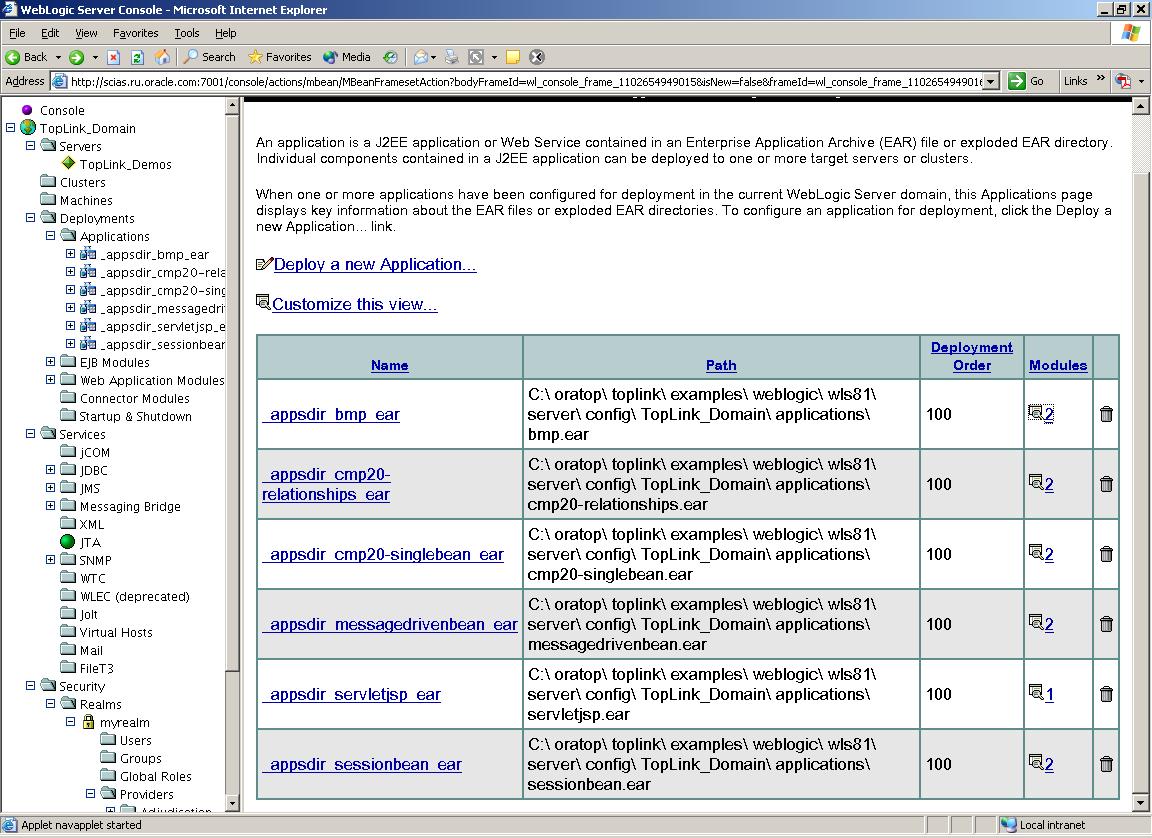Click the green JTA node icon
The height and width of the screenshot is (838, 1152).
(x=68, y=542)
